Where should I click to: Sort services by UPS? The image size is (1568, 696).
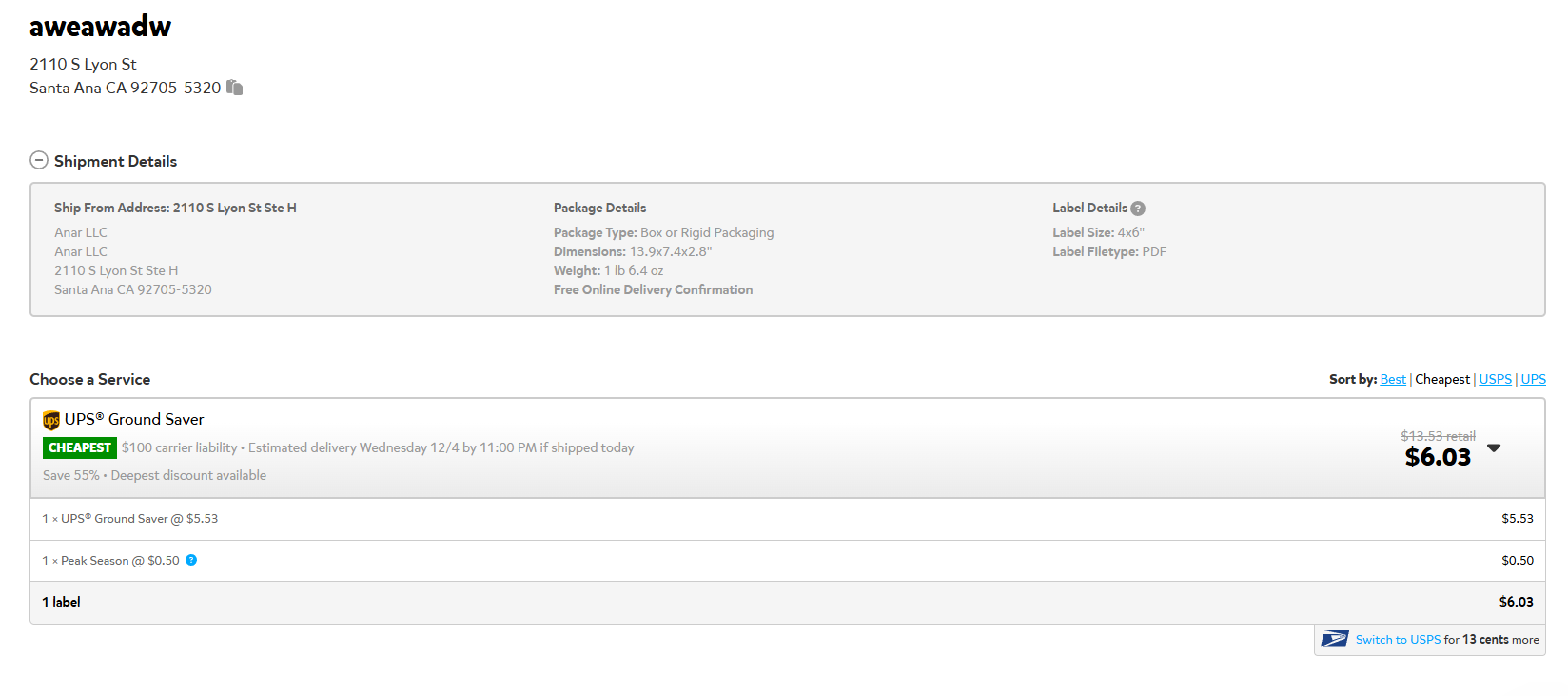click(1533, 379)
